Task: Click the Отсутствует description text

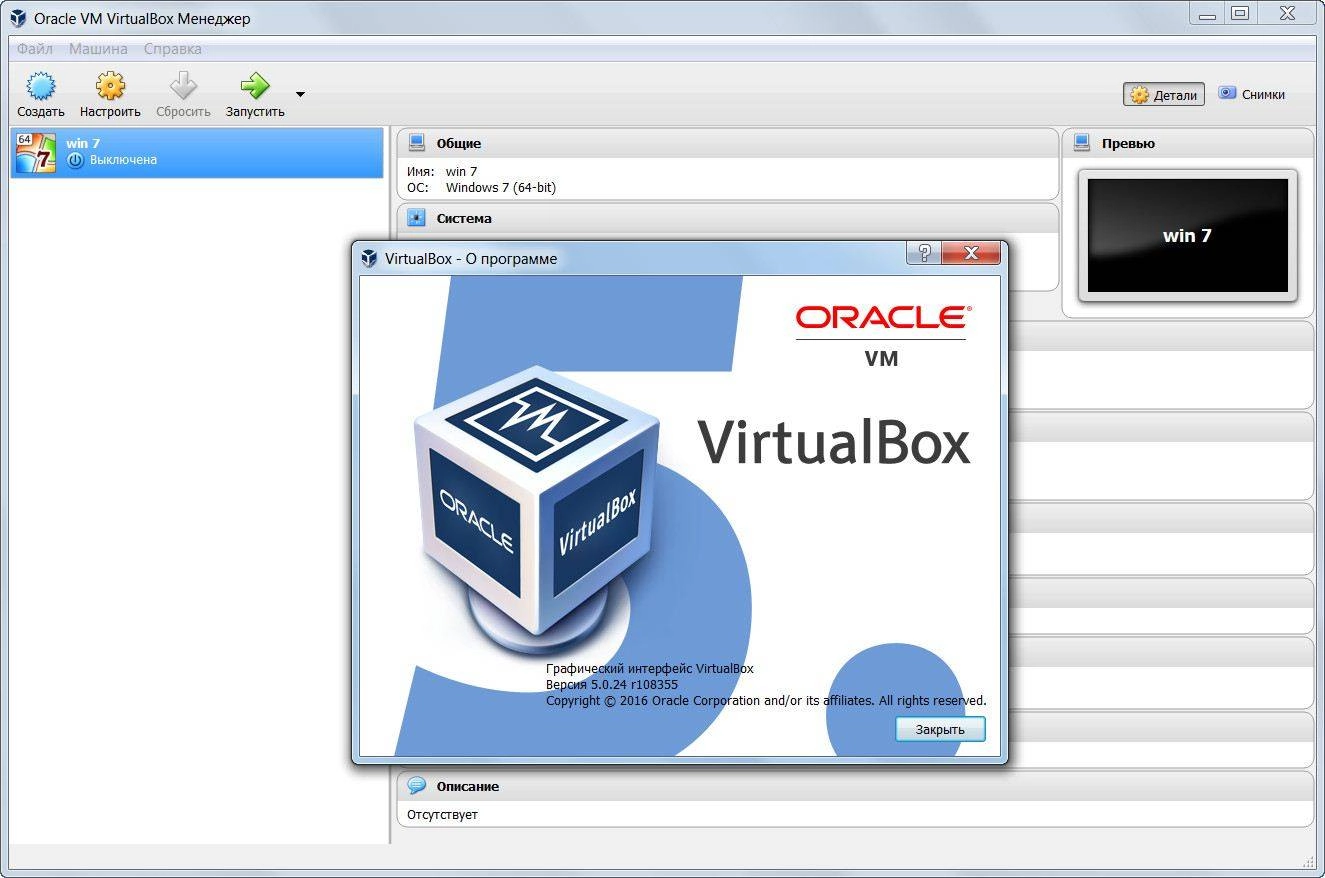Action: point(442,815)
